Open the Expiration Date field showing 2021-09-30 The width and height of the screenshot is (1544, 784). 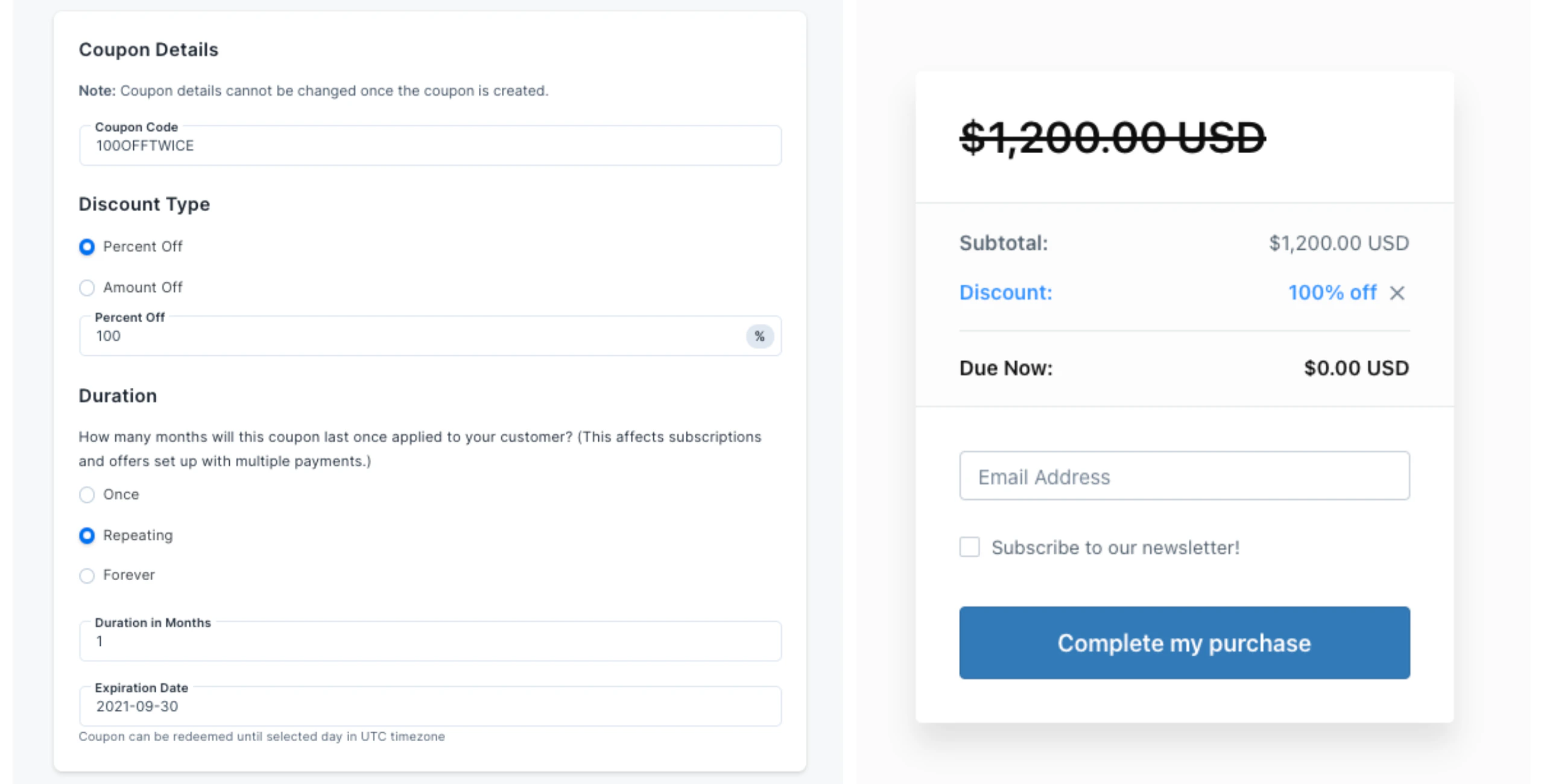pyautogui.click(x=430, y=706)
